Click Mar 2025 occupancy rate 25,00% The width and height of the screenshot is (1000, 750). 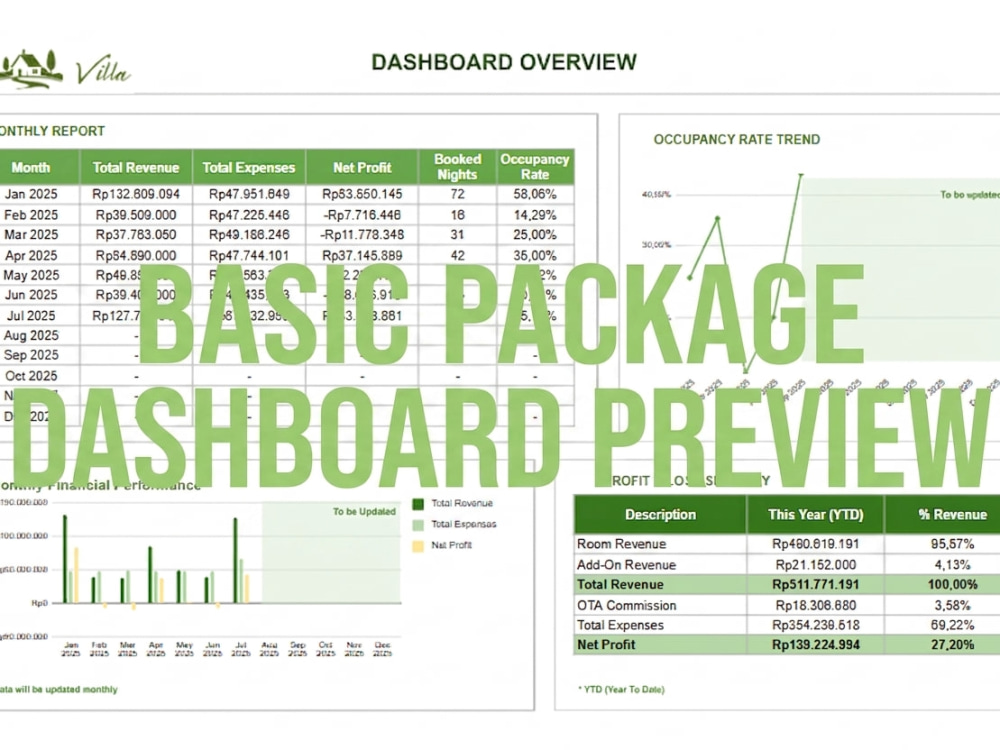534,235
